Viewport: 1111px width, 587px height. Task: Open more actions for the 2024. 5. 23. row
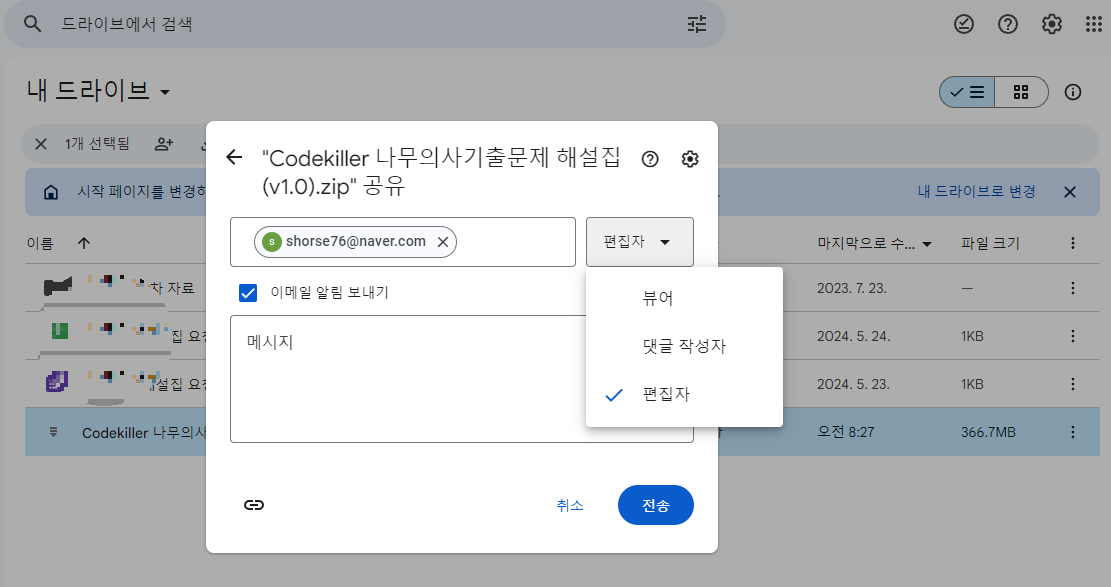pyautogui.click(x=1073, y=384)
